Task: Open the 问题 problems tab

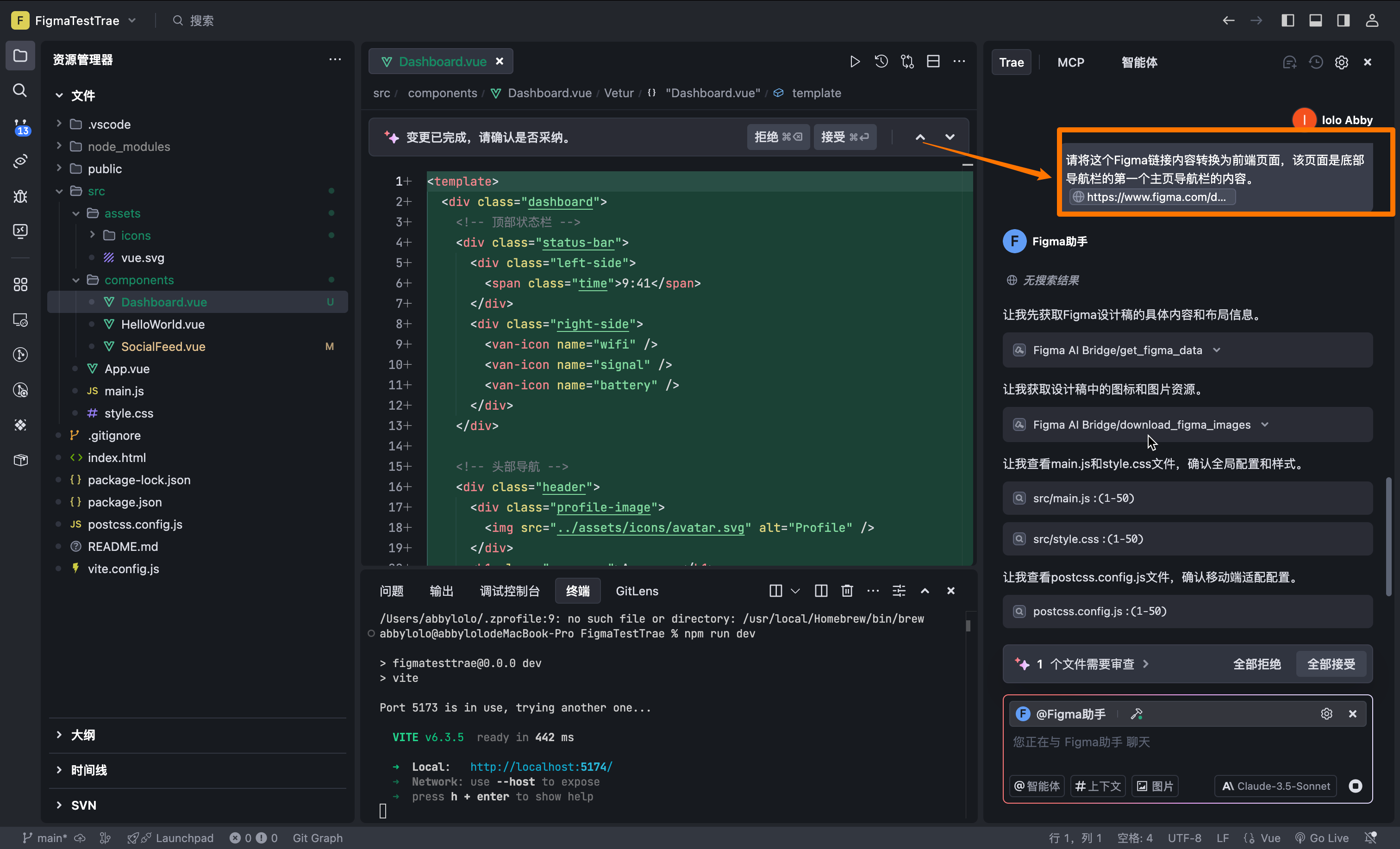Action: (392, 591)
